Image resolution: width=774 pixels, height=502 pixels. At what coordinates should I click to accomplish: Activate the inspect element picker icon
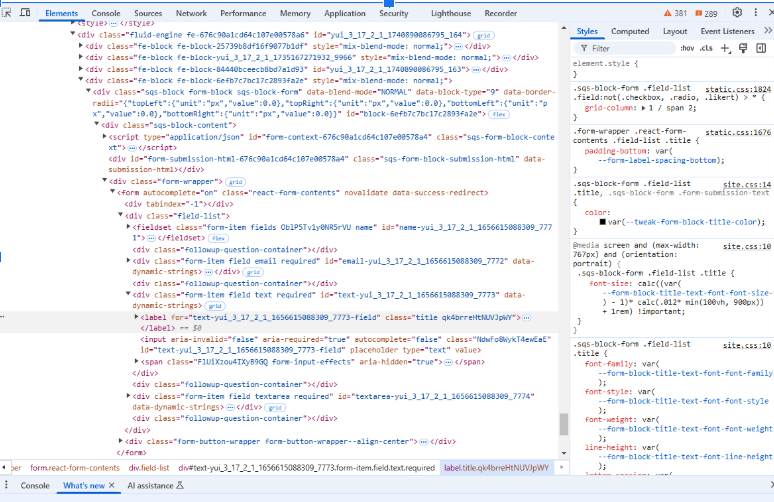coord(6,13)
